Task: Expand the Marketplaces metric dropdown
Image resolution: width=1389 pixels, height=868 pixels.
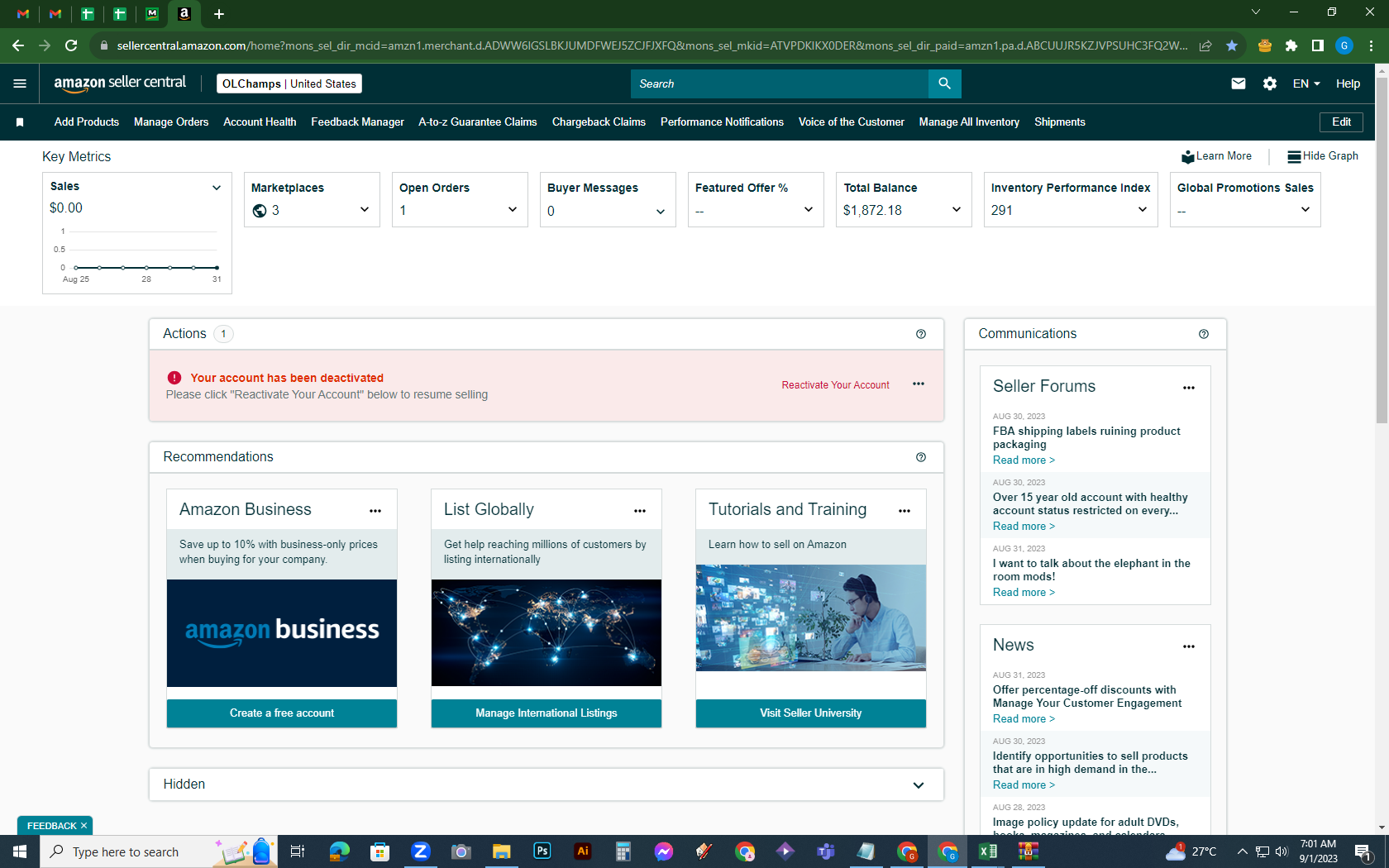Action: (x=365, y=210)
